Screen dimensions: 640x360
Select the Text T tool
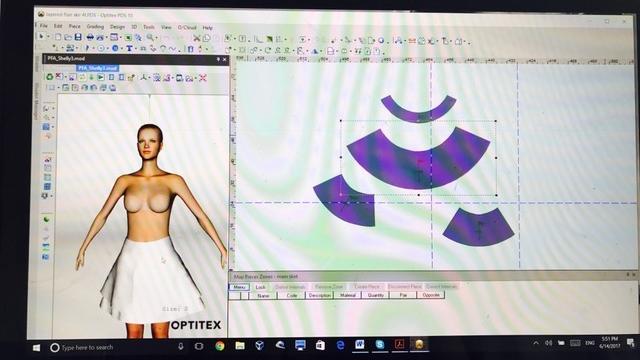[x=129, y=49]
